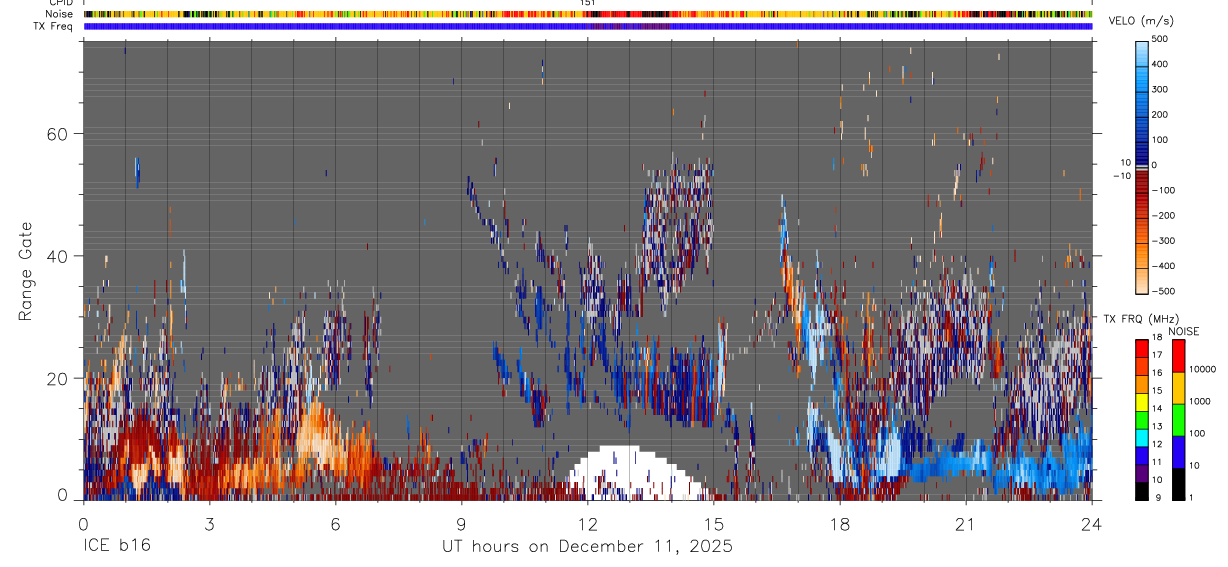This screenshot has width=1228, height=567.
Task: Click the x-axis tick label '6'
Action: 335,523
